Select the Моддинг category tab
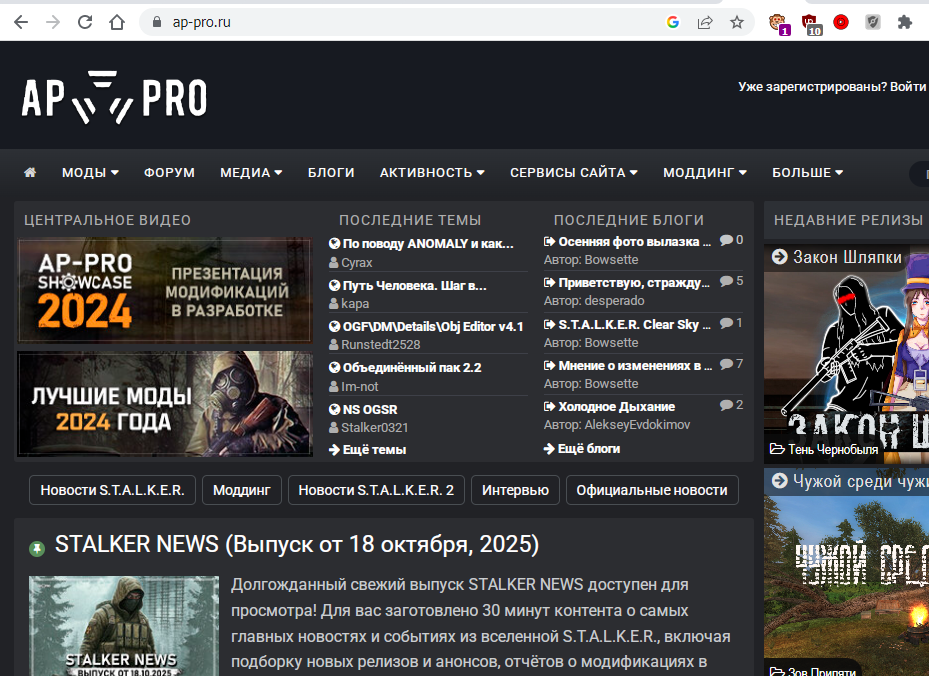 [x=242, y=490]
